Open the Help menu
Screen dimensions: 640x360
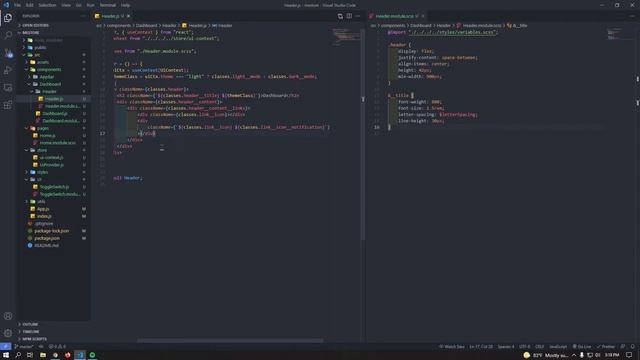click(125, 5)
